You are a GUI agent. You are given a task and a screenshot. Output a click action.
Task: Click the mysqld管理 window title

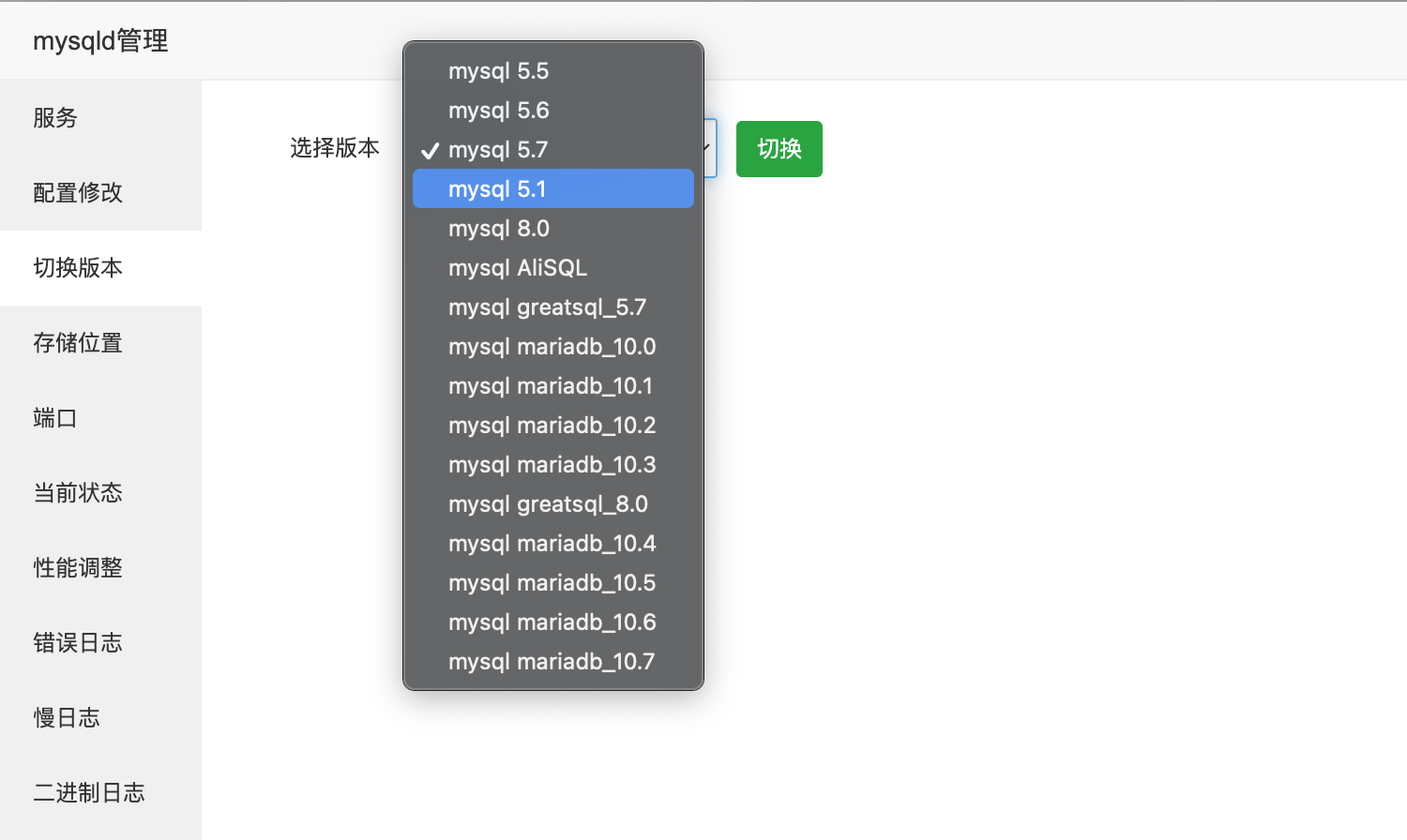100,41
